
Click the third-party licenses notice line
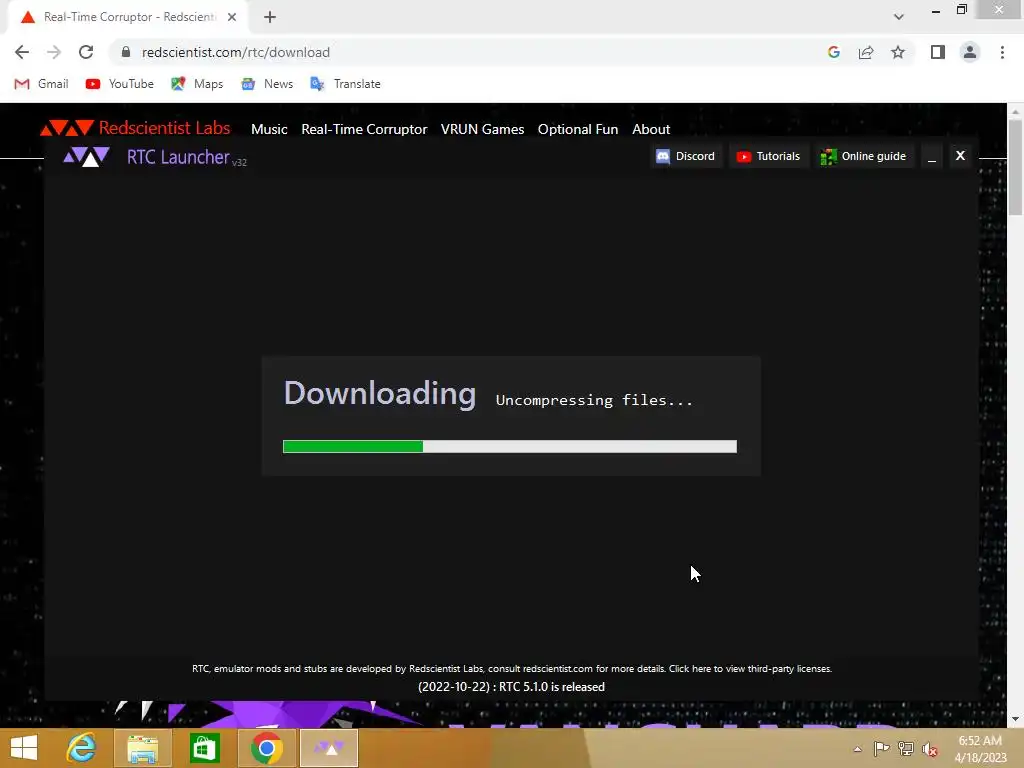[x=511, y=669]
